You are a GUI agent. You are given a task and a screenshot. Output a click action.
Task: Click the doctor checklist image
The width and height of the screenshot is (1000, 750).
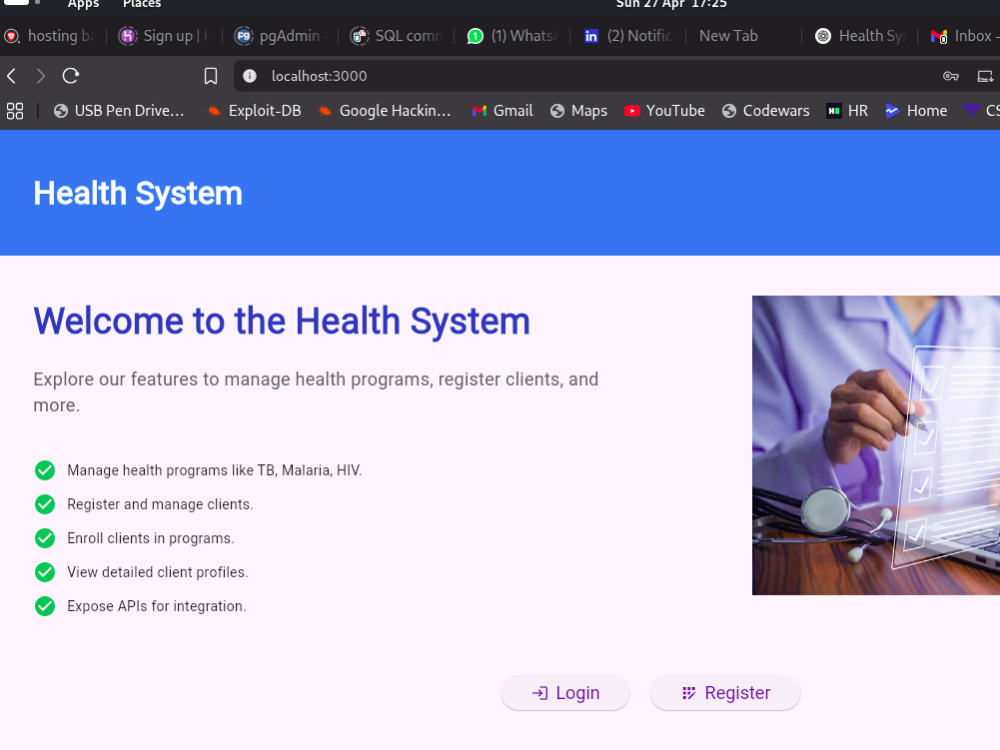(x=876, y=445)
